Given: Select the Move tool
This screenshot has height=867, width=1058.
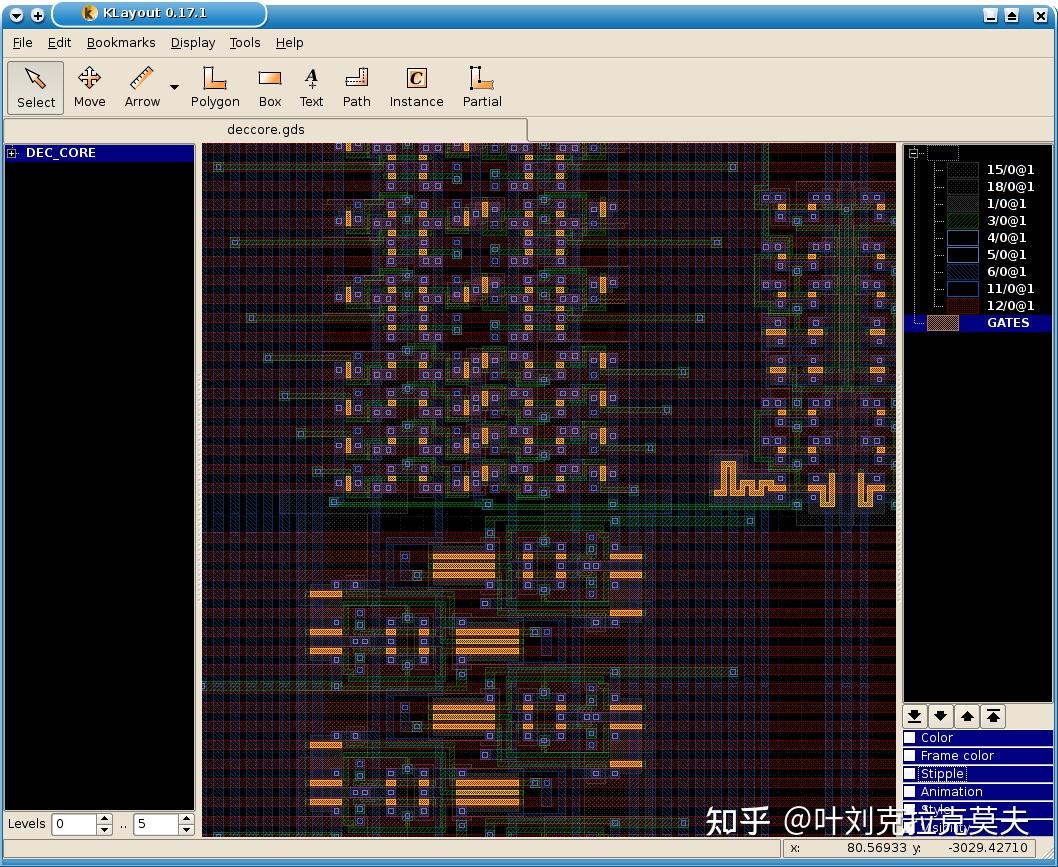Looking at the screenshot, I should pos(89,87).
